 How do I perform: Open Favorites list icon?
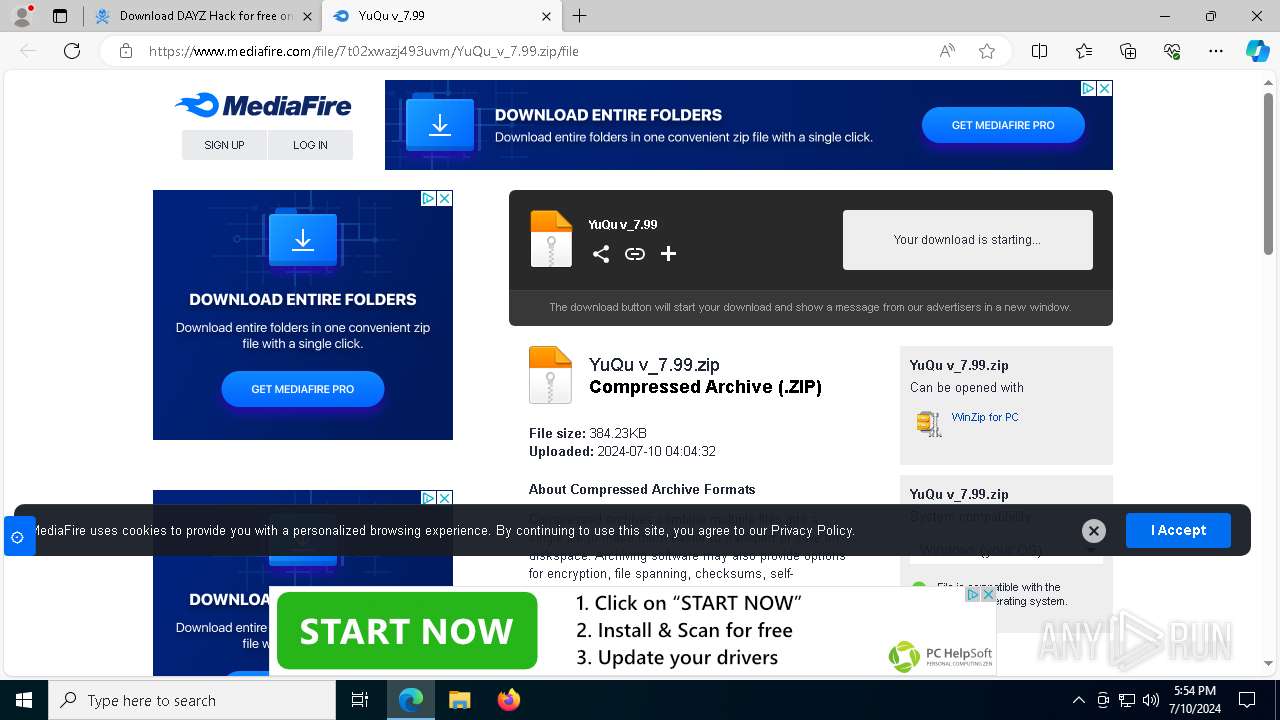point(1084,51)
